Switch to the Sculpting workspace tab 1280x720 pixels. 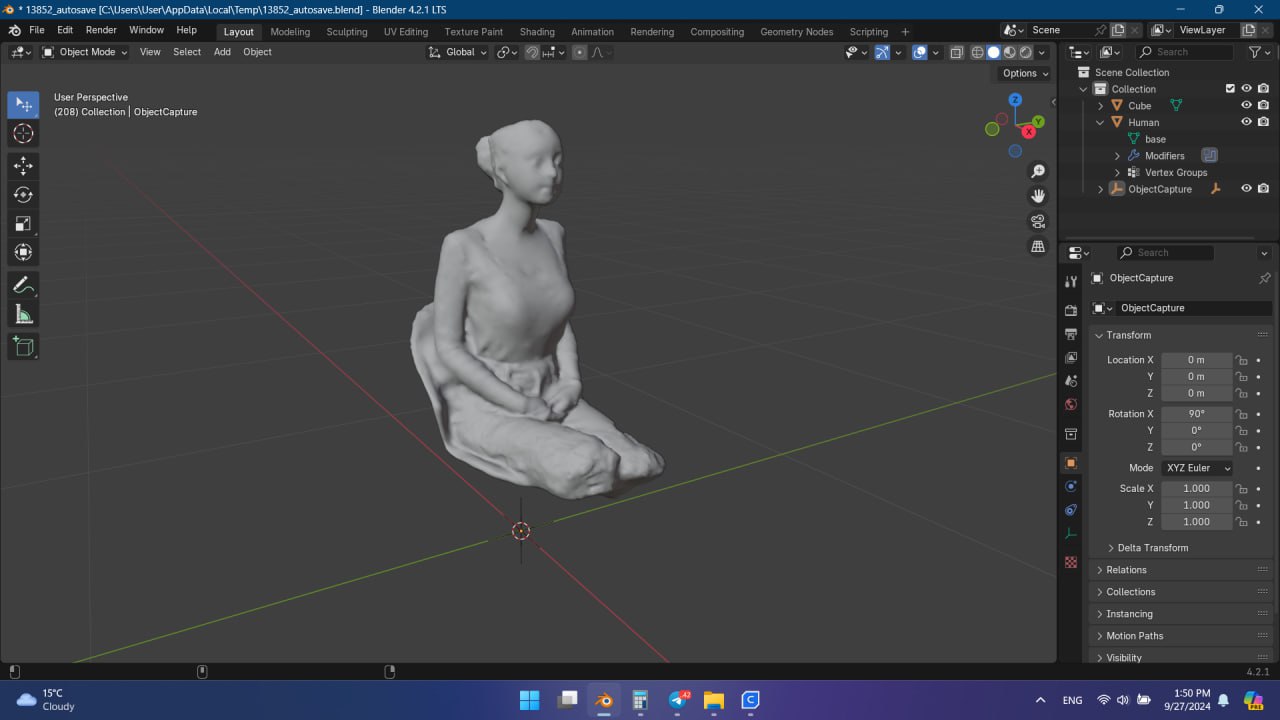[347, 32]
